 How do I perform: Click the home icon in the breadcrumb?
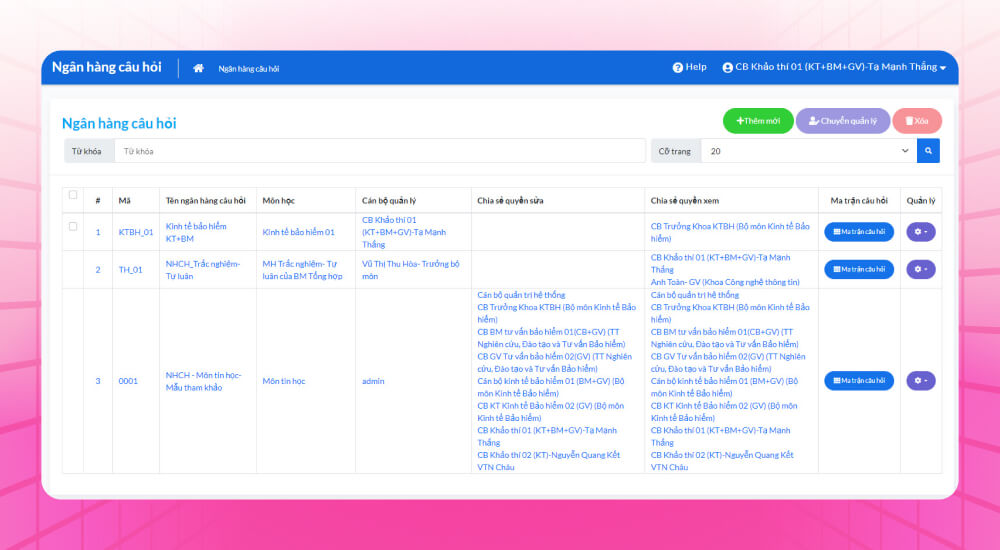(198, 68)
